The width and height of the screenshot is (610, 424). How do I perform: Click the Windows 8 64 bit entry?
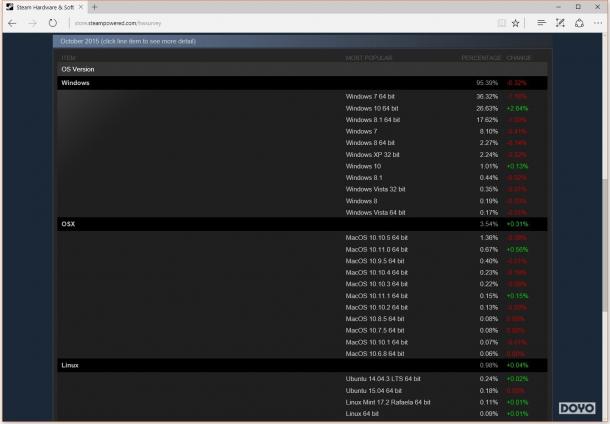pyautogui.click(x=370, y=143)
